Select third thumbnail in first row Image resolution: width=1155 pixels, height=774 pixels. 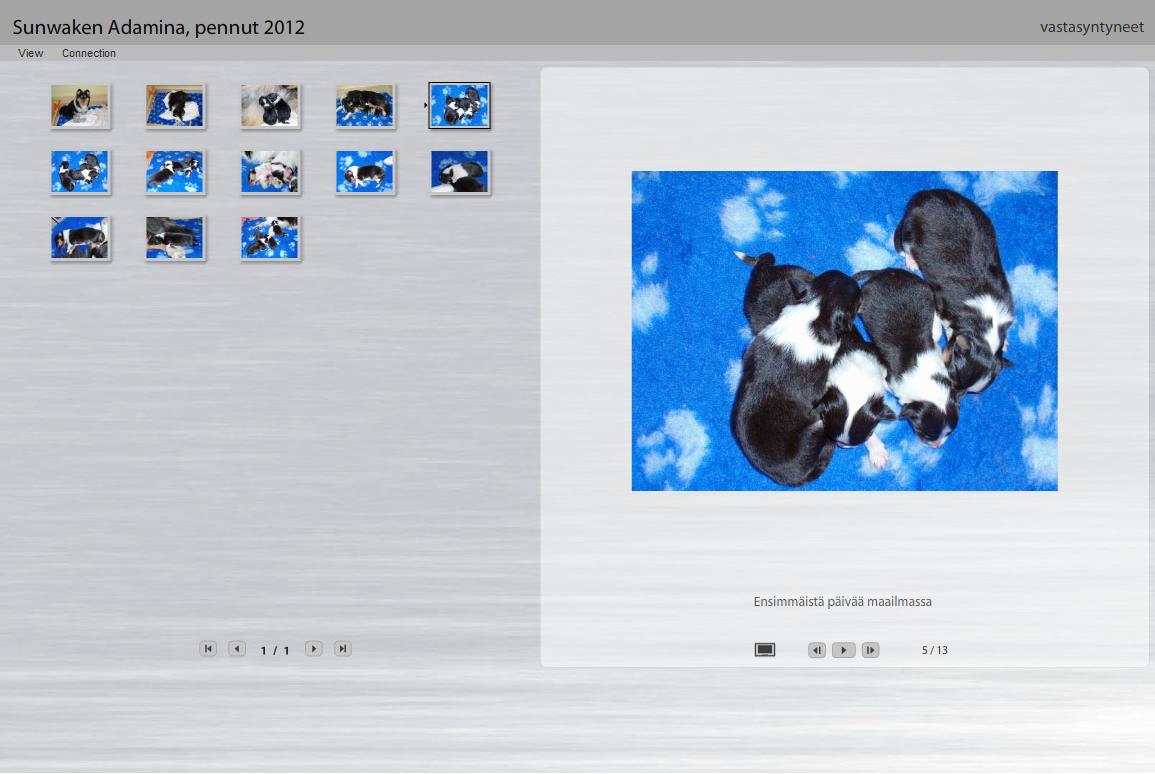(270, 105)
